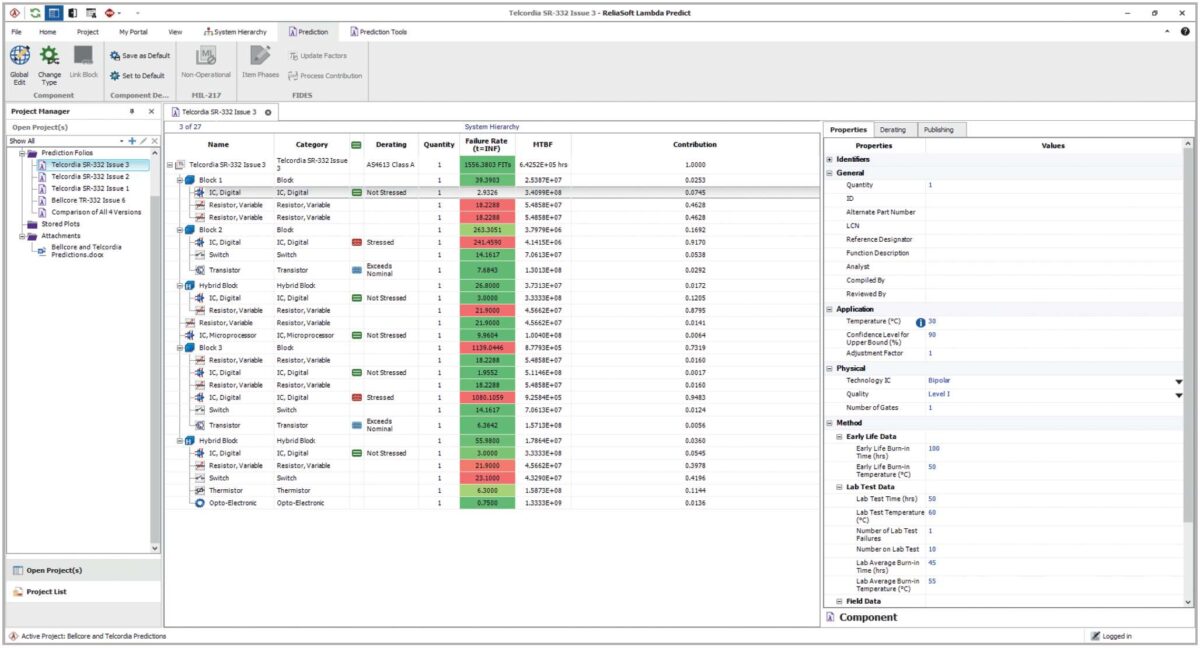The width and height of the screenshot is (1200, 648).
Task: Collapse Block 1 in the hierarchy
Action: pyautogui.click(x=179, y=179)
